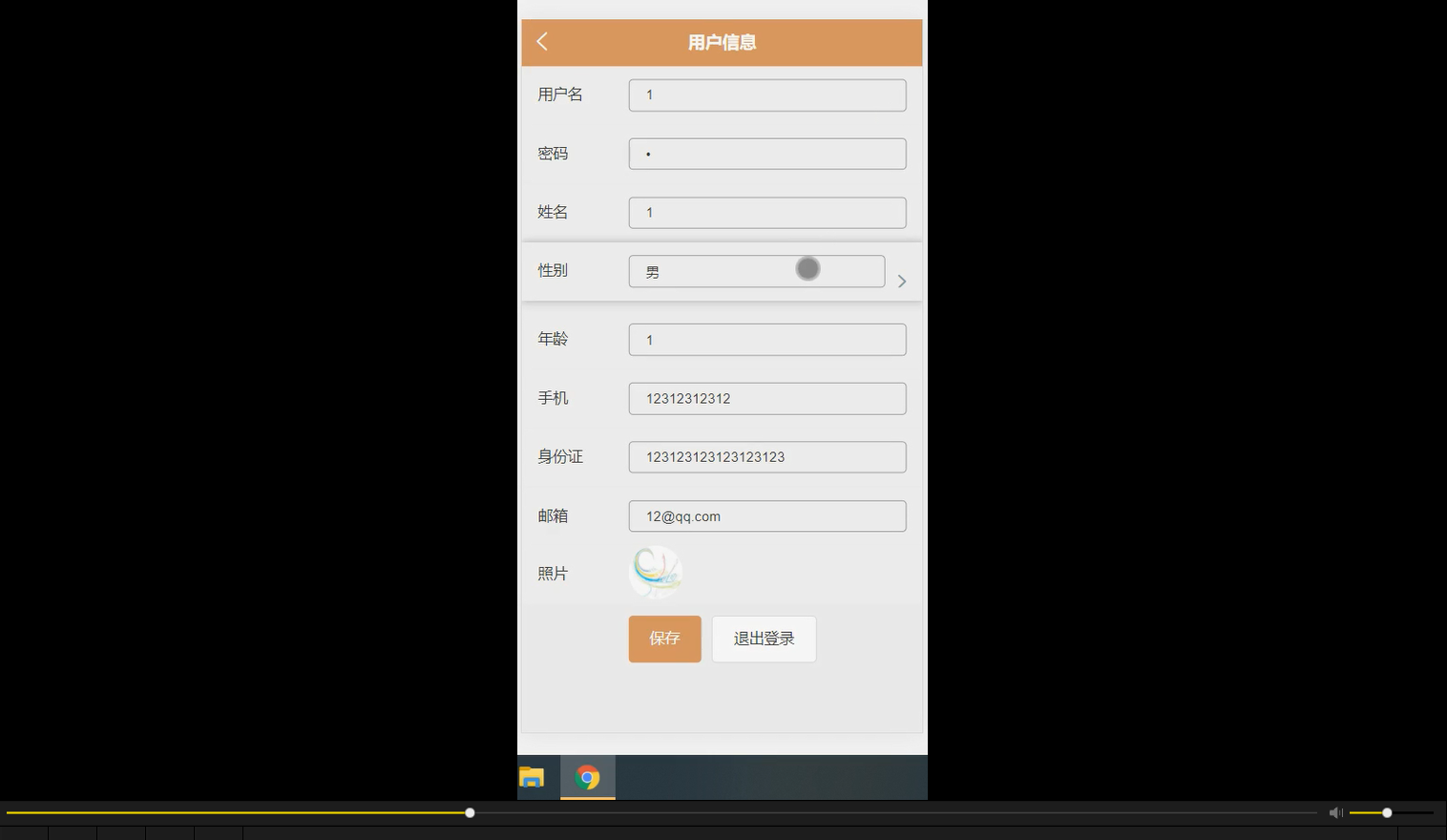Click the 邮箱 label
This screenshot has width=1447, height=840.
(553, 515)
